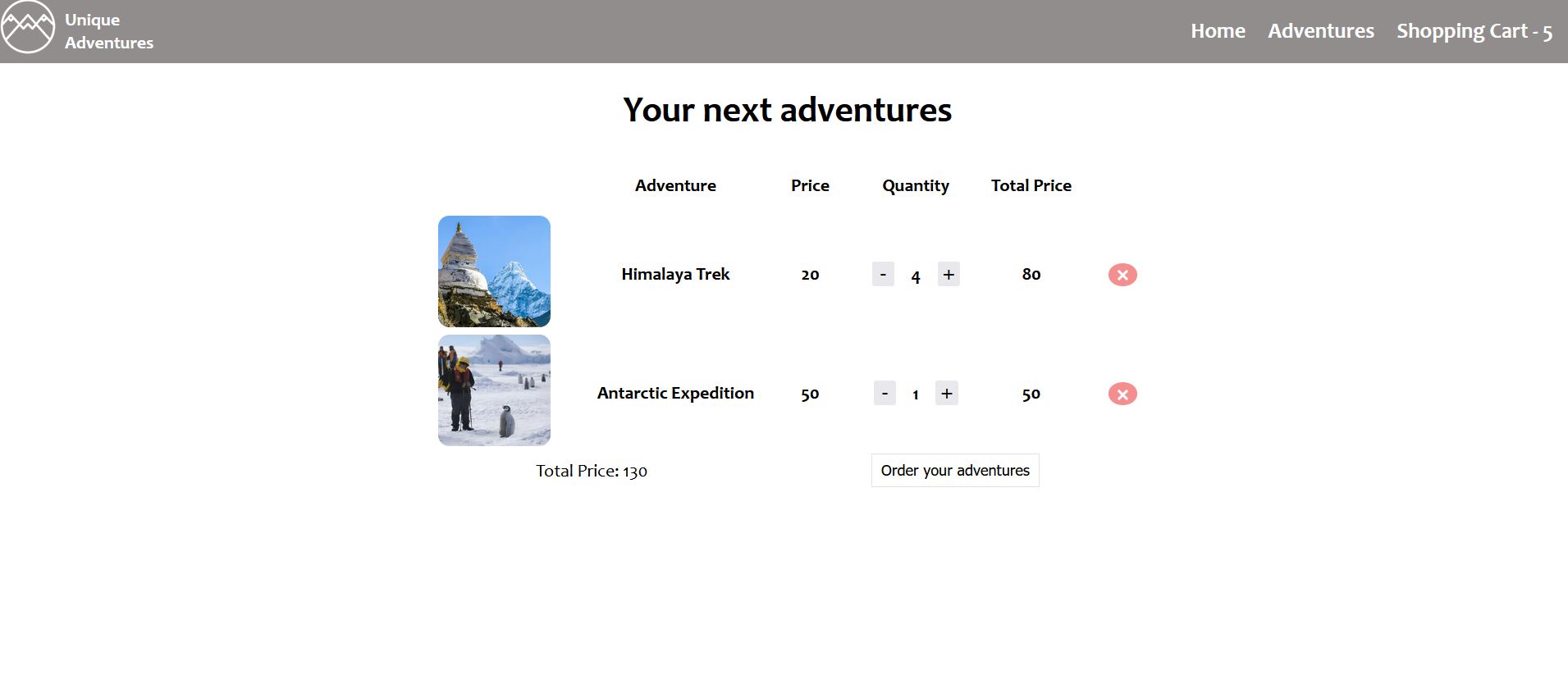The width and height of the screenshot is (1568, 693).
Task: Select the Antarctic Expedition product name
Action: click(675, 393)
